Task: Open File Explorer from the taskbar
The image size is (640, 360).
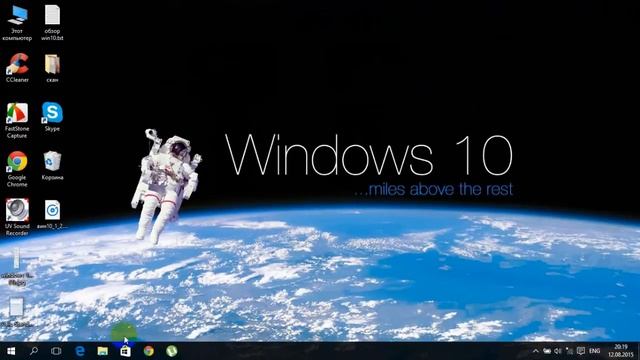Action: click(x=102, y=351)
